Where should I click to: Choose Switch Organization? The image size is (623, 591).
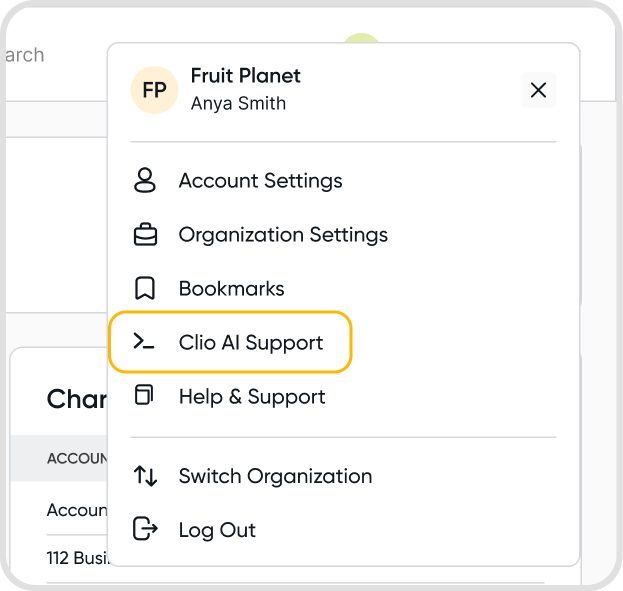coord(275,476)
